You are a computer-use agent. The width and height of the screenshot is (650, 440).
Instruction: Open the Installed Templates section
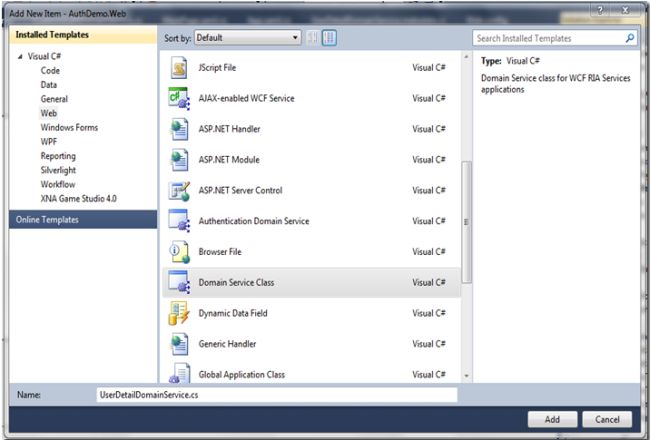point(83,35)
